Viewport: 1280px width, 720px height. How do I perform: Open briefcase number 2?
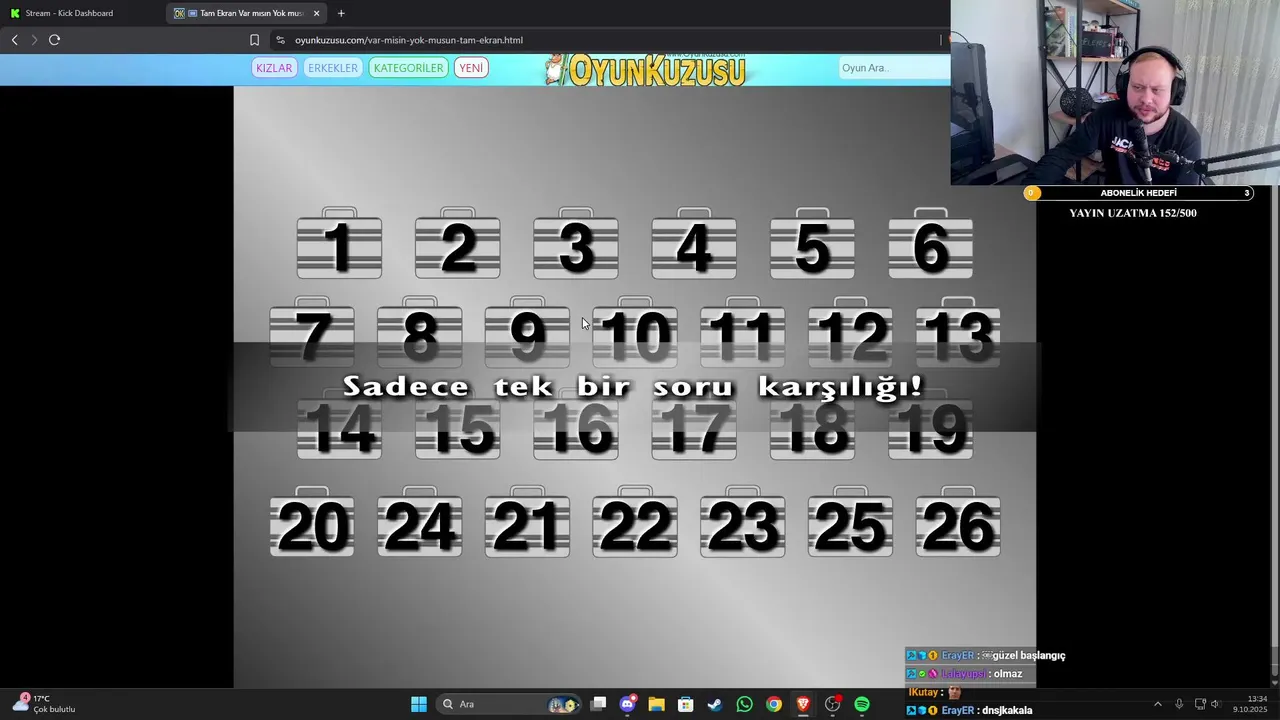(x=457, y=244)
